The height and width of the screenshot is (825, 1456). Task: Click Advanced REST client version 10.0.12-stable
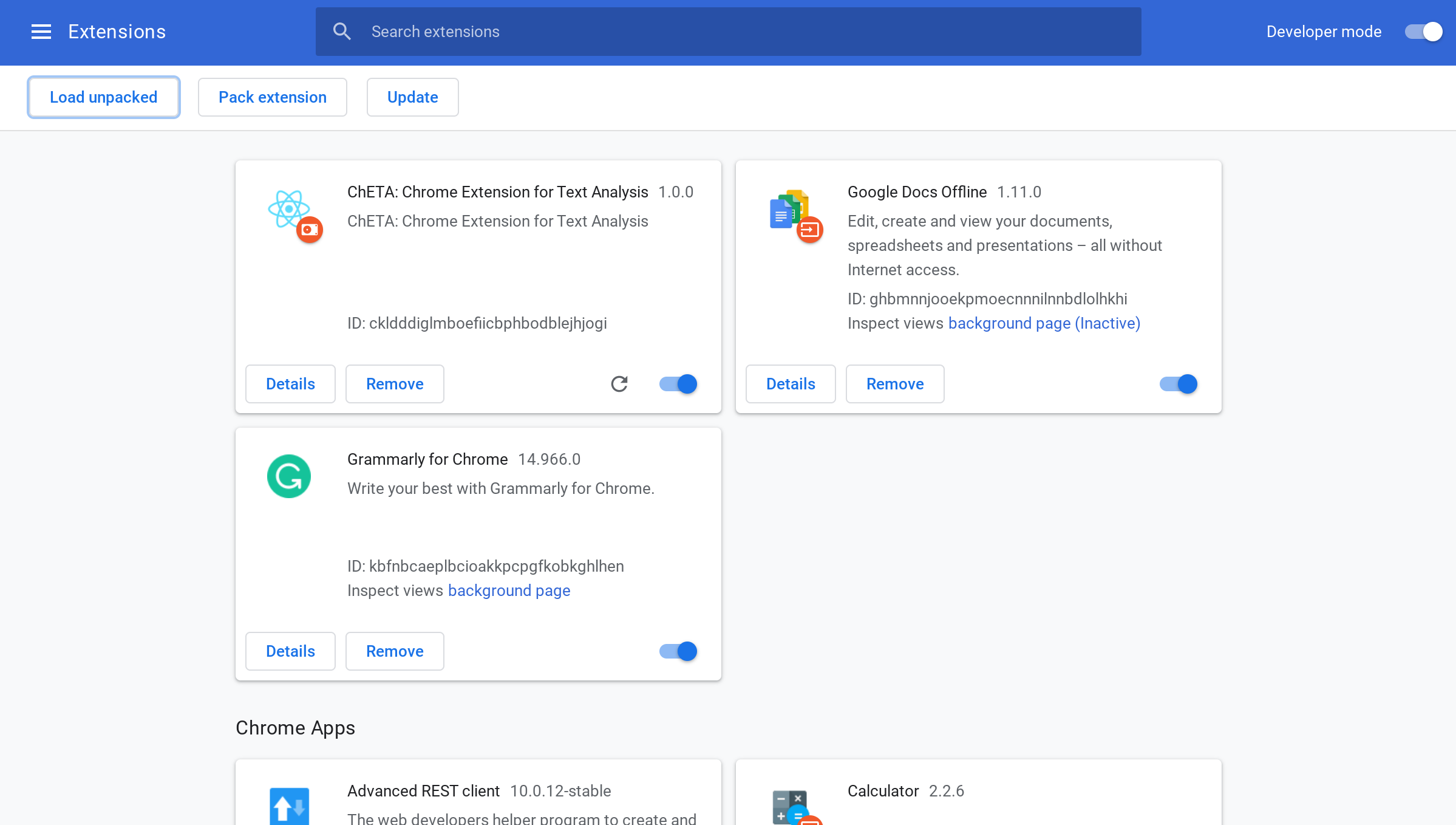click(560, 791)
